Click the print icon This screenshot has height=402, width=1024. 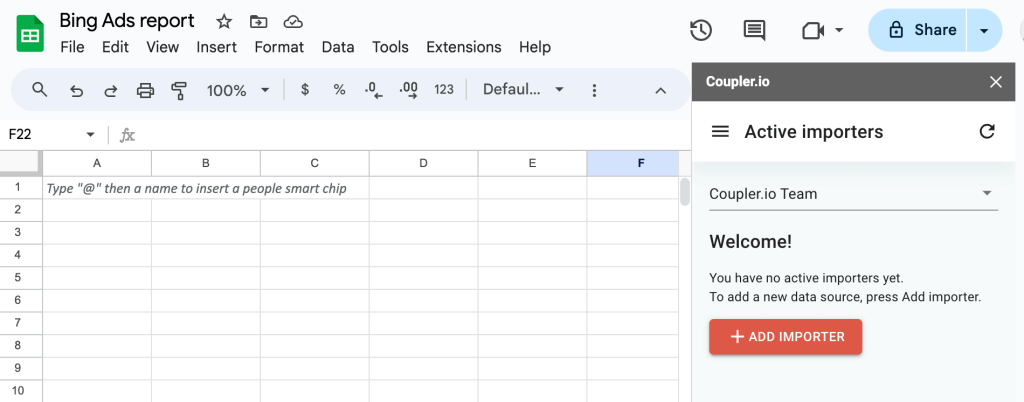pyautogui.click(x=145, y=91)
